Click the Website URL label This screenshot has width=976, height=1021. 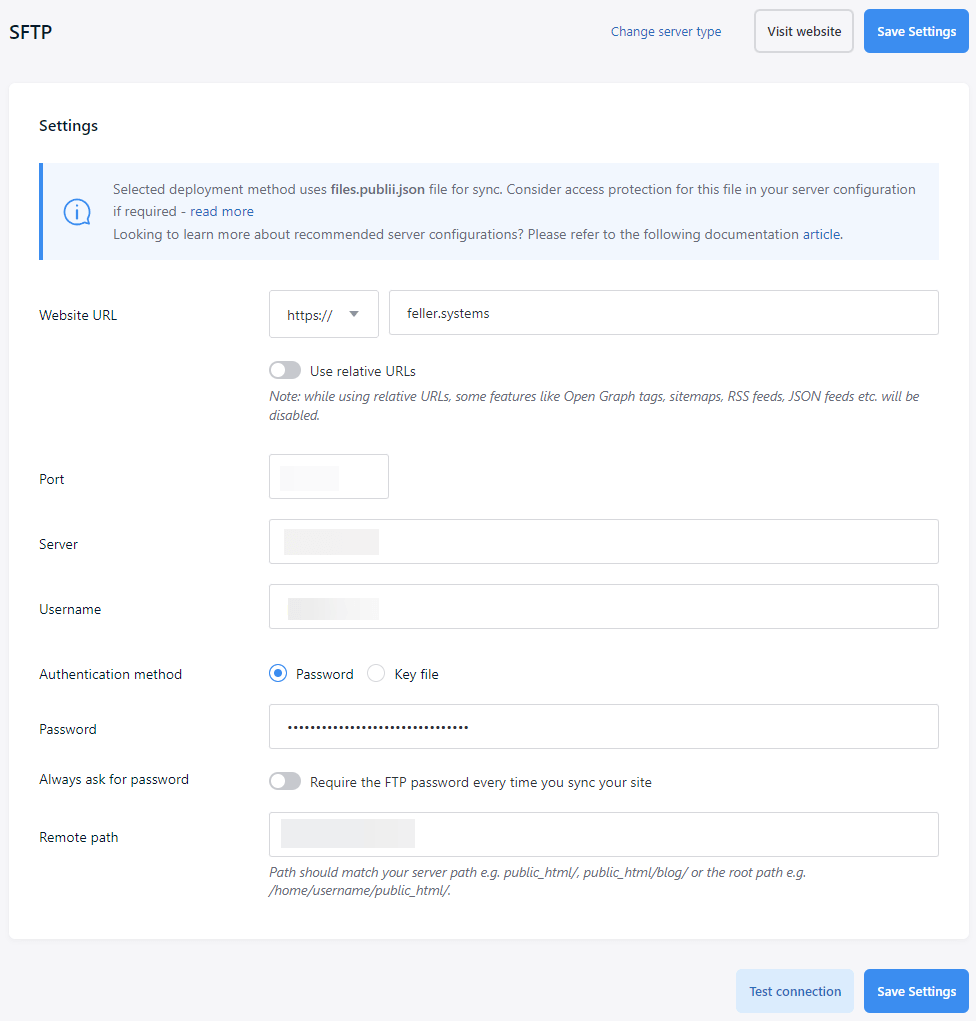click(78, 315)
